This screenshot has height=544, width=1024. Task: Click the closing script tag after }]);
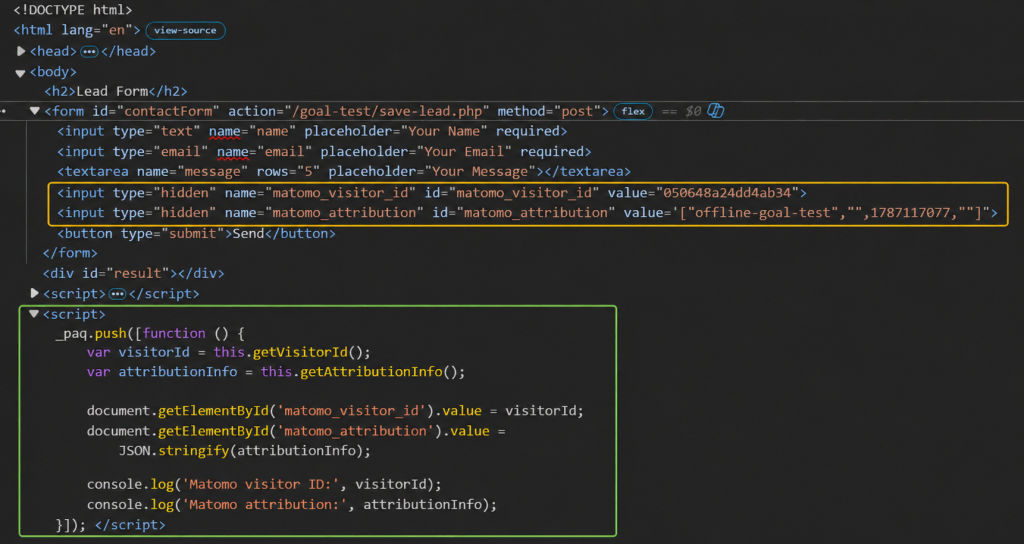point(130,525)
